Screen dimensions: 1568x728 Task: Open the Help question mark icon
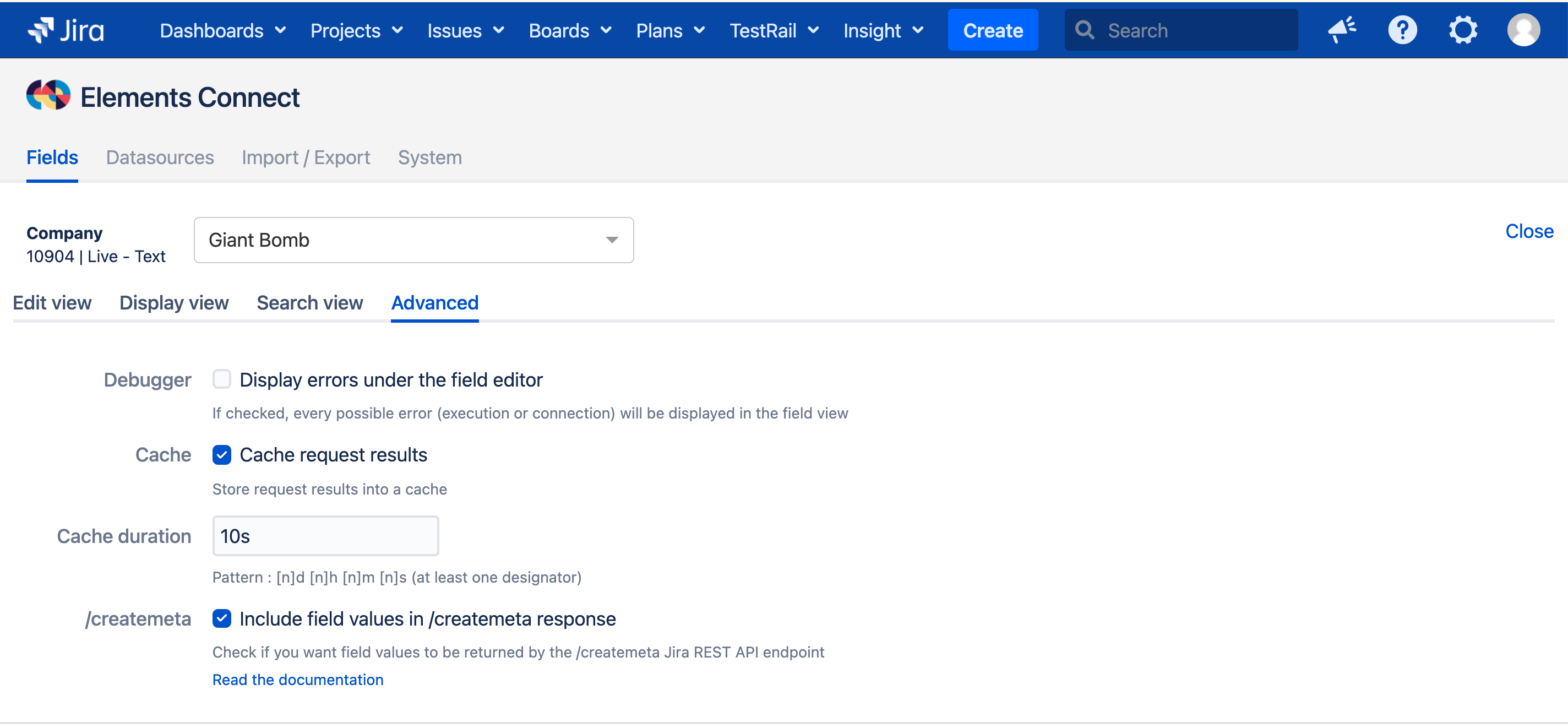(1403, 29)
